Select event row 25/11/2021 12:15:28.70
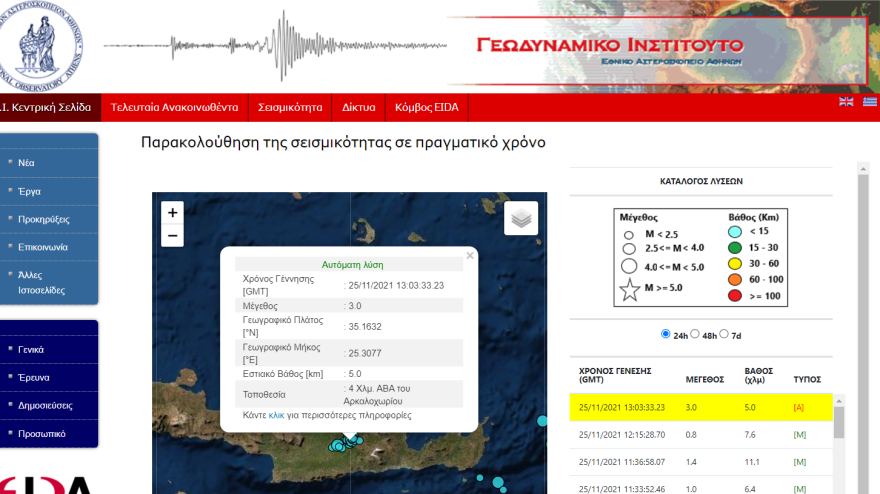 click(700, 435)
